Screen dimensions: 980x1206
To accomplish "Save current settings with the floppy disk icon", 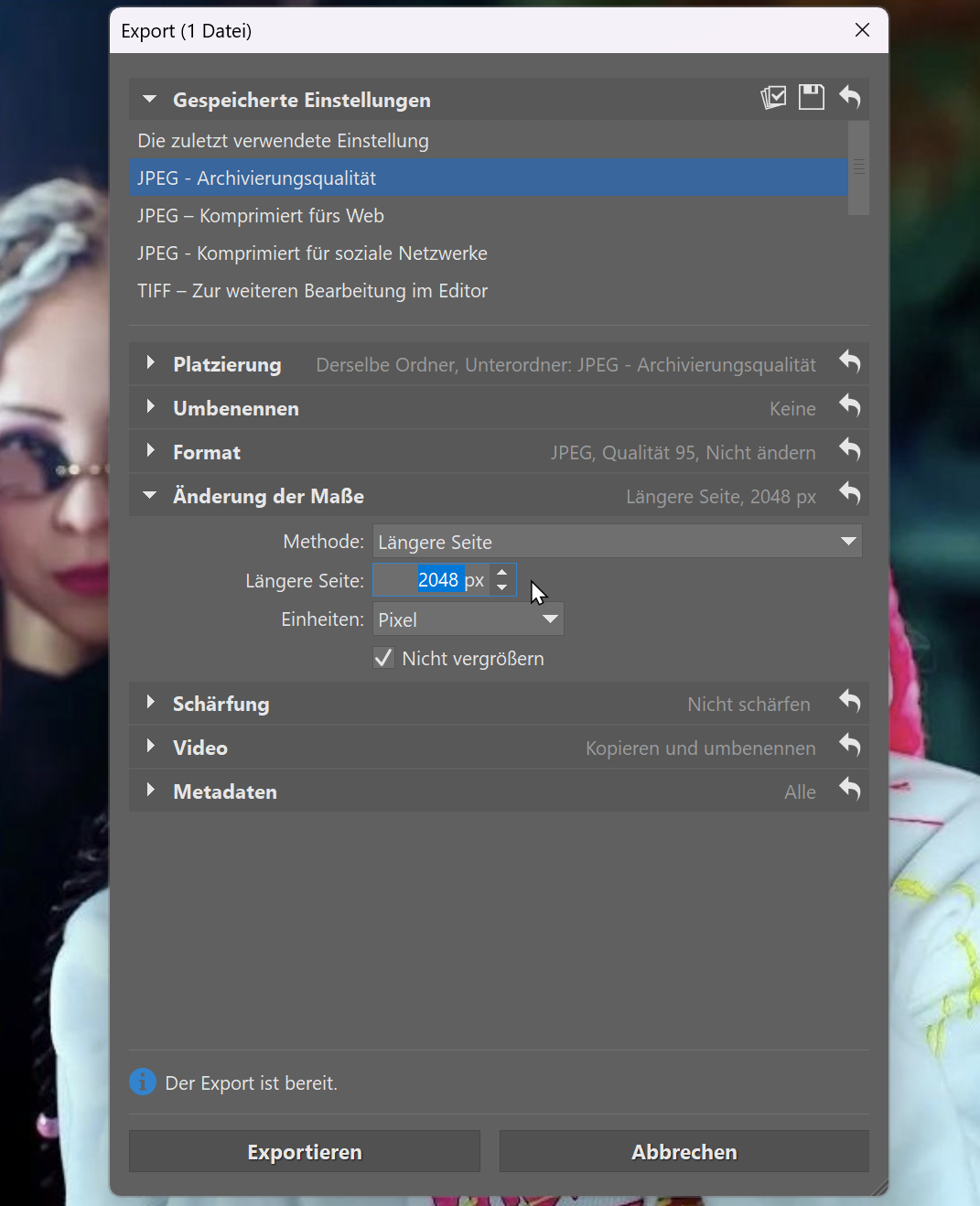I will (812, 97).
